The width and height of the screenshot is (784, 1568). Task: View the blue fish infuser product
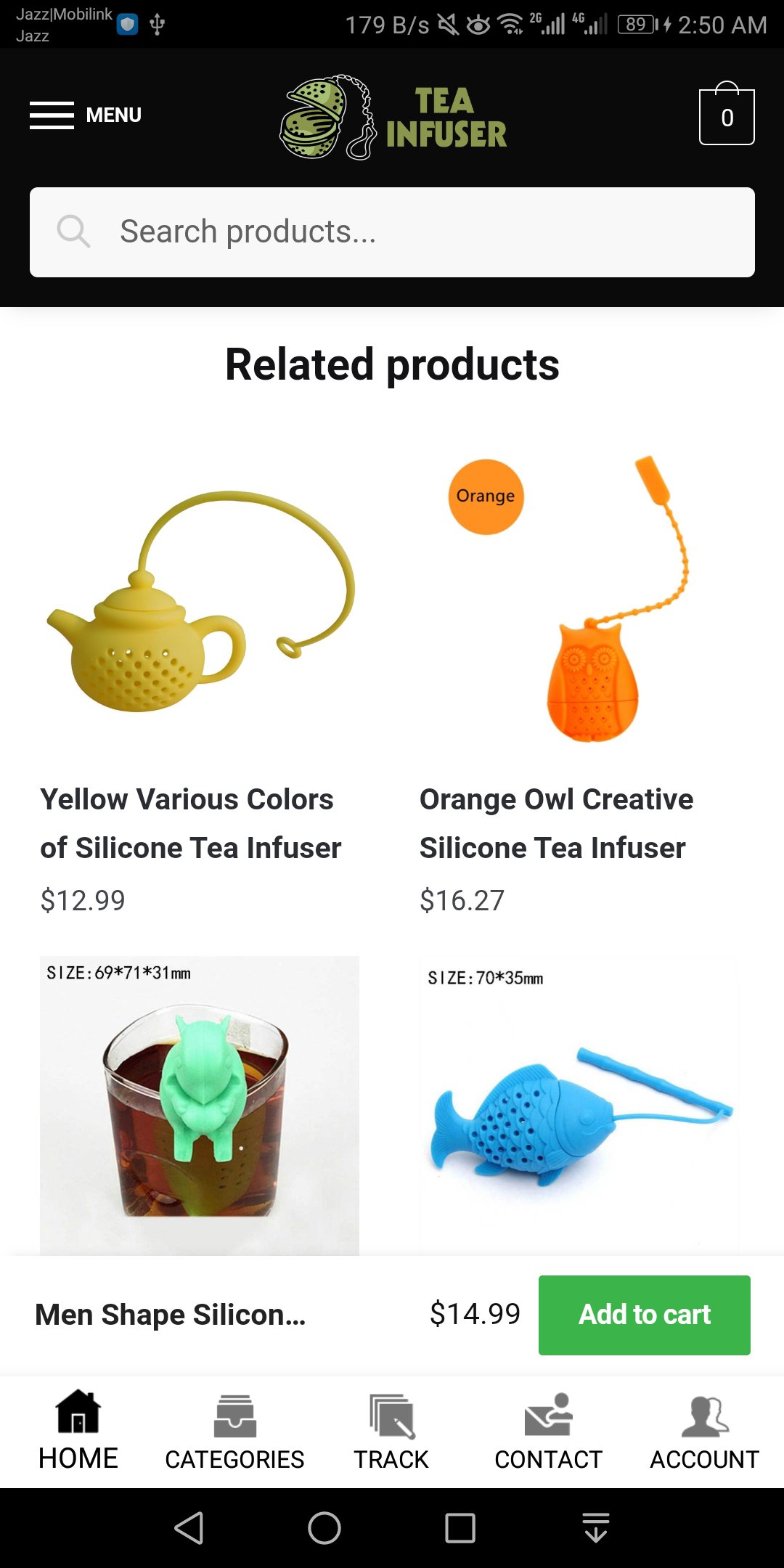pos(579,1106)
